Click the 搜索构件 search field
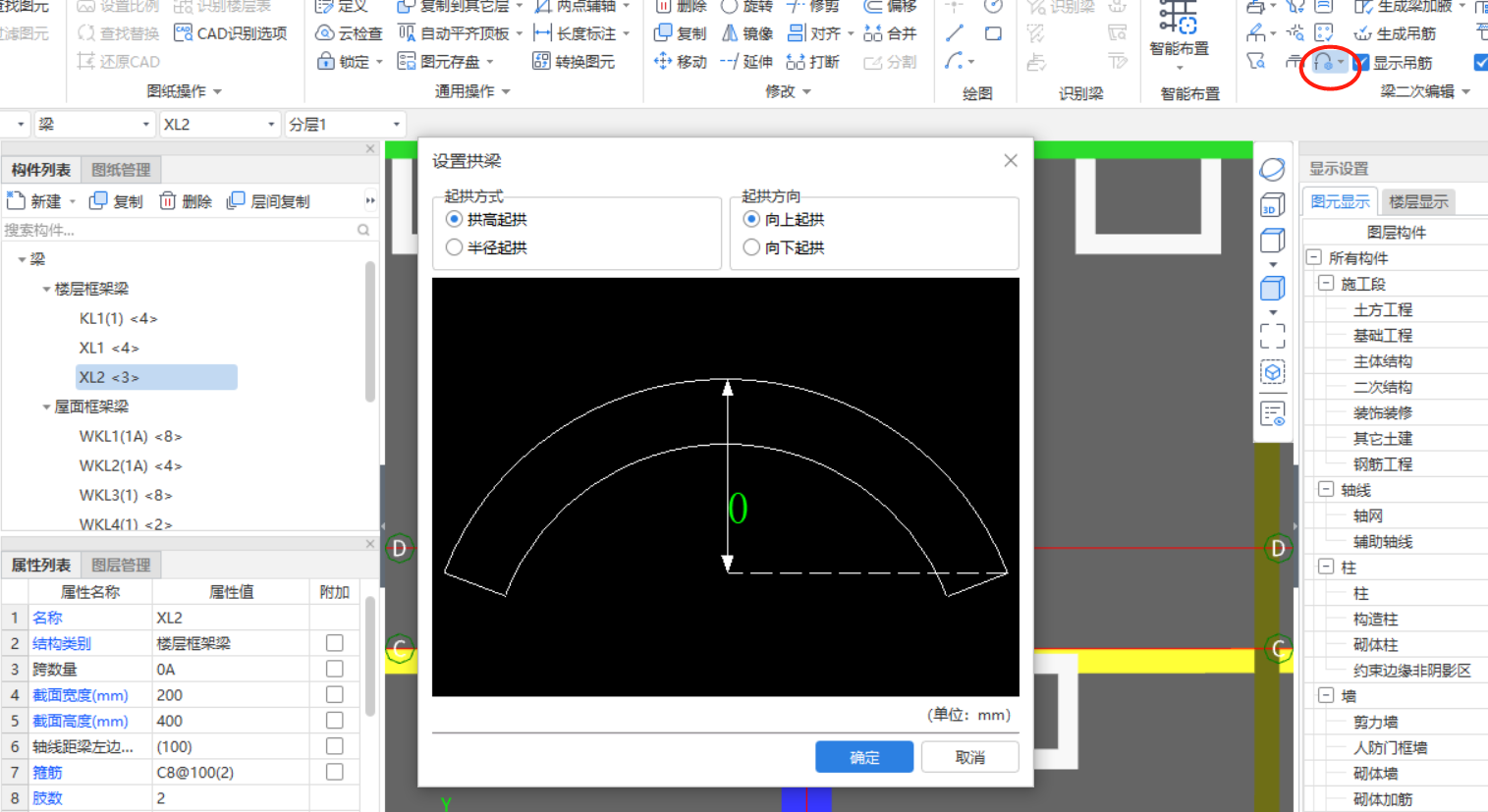The height and width of the screenshot is (812, 1488). tap(187, 230)
